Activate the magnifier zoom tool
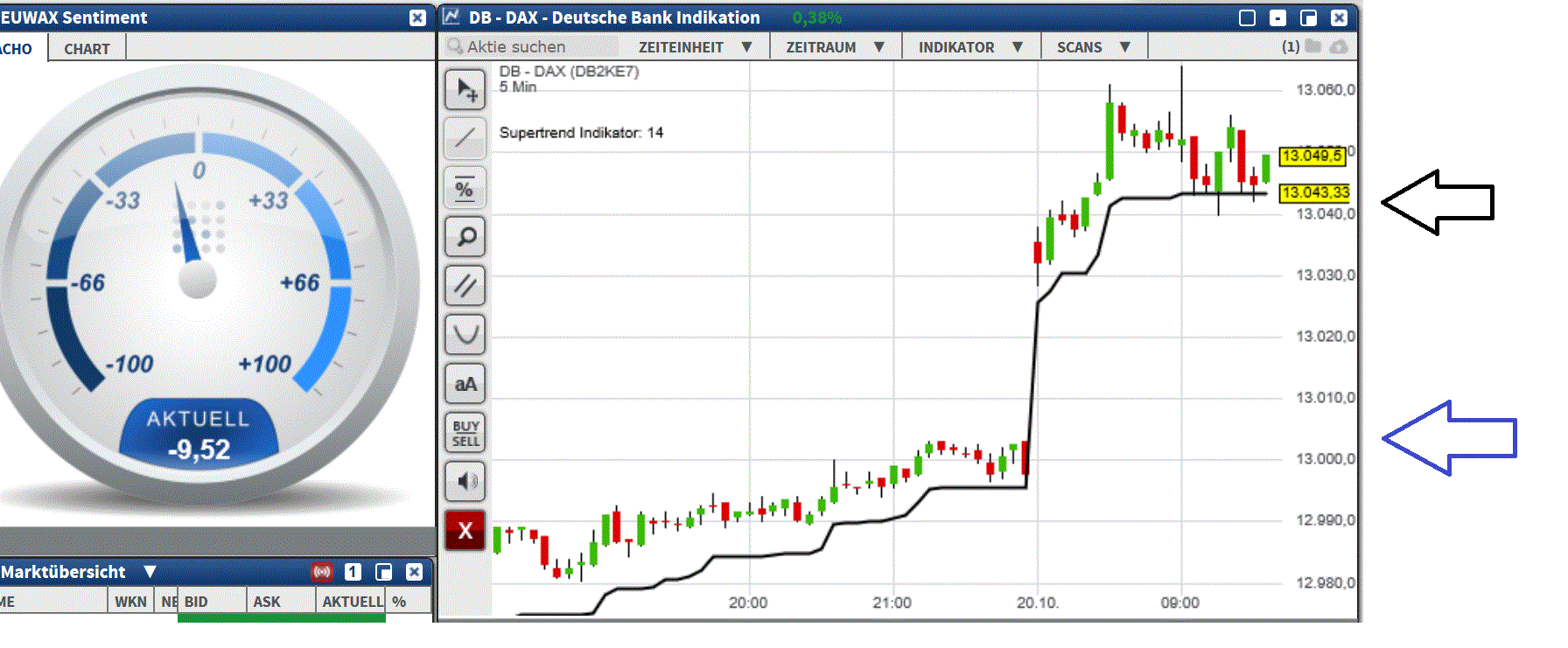 point(465,236)
